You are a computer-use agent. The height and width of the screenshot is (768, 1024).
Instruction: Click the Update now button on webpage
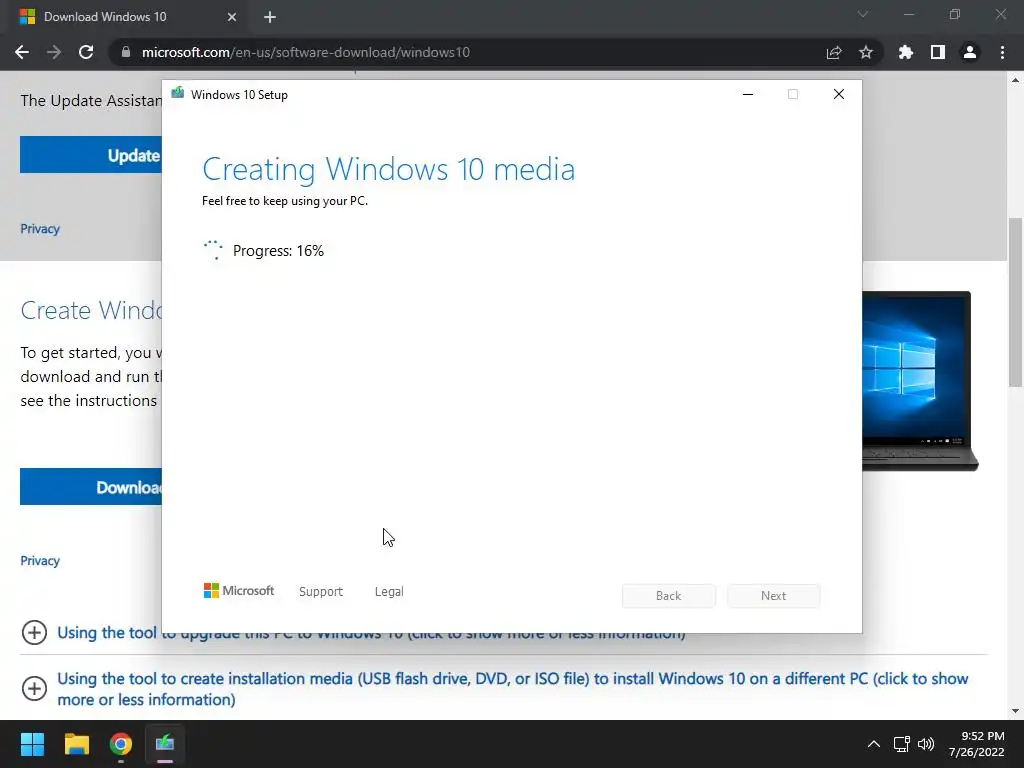coord(91,155)
